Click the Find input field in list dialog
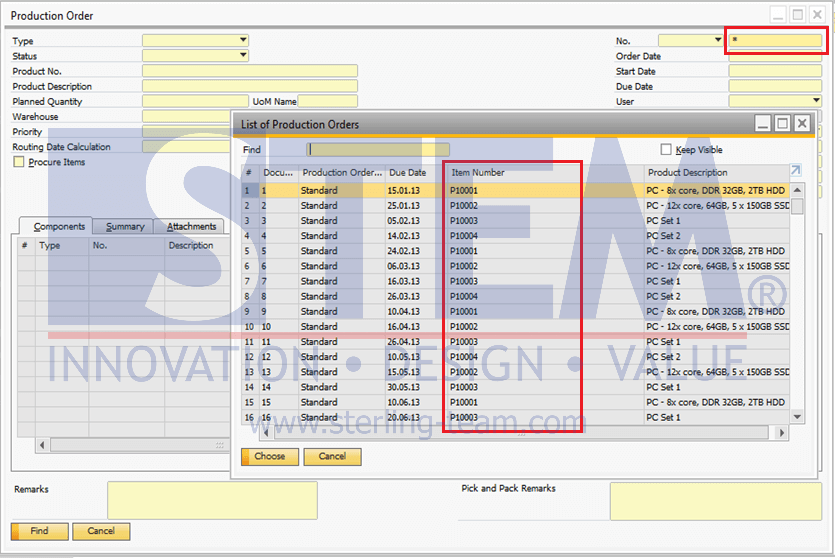 378,150
